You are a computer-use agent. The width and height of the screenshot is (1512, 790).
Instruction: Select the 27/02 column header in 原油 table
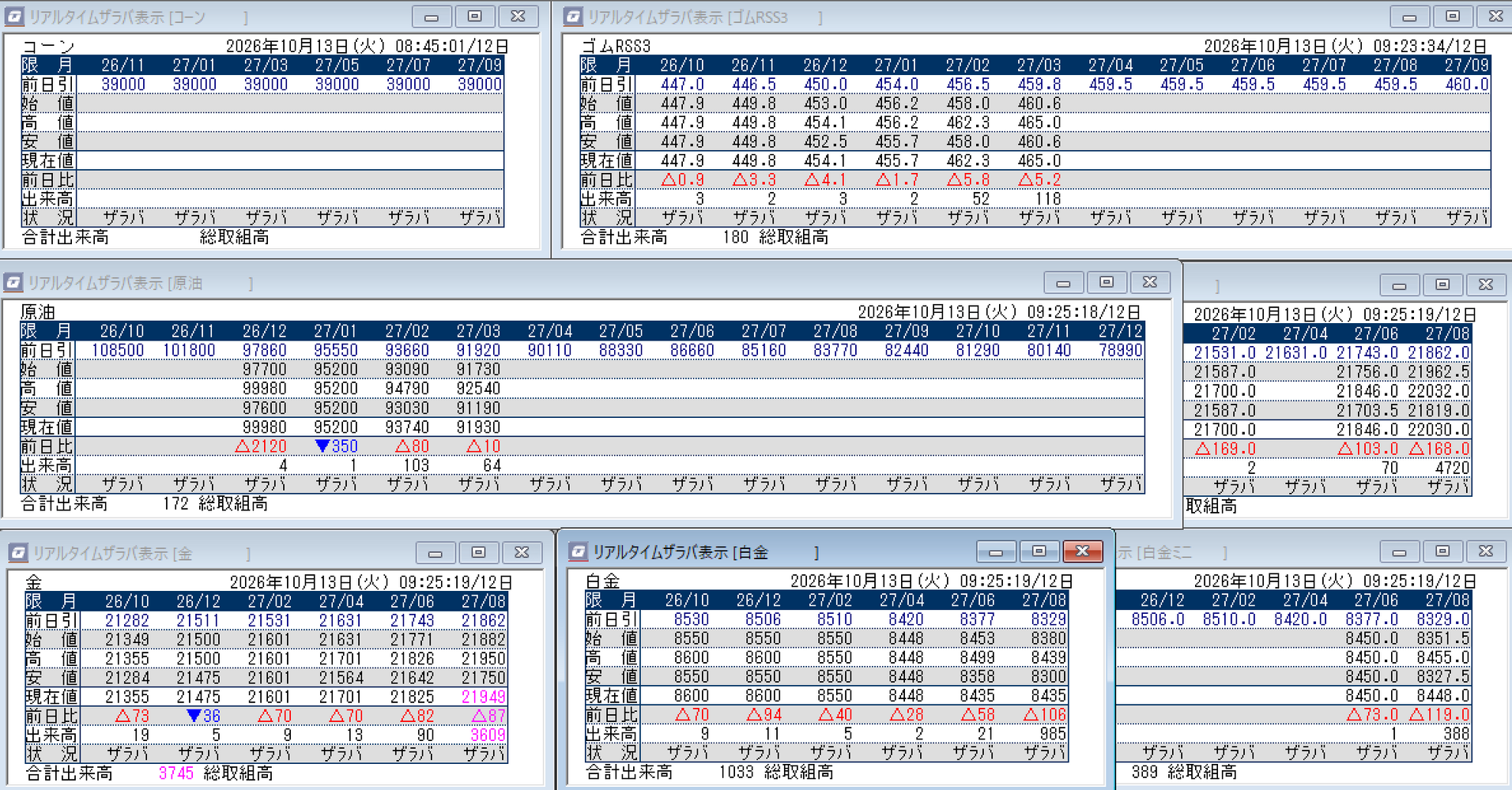pyautogui.click(x=407, y=331)
